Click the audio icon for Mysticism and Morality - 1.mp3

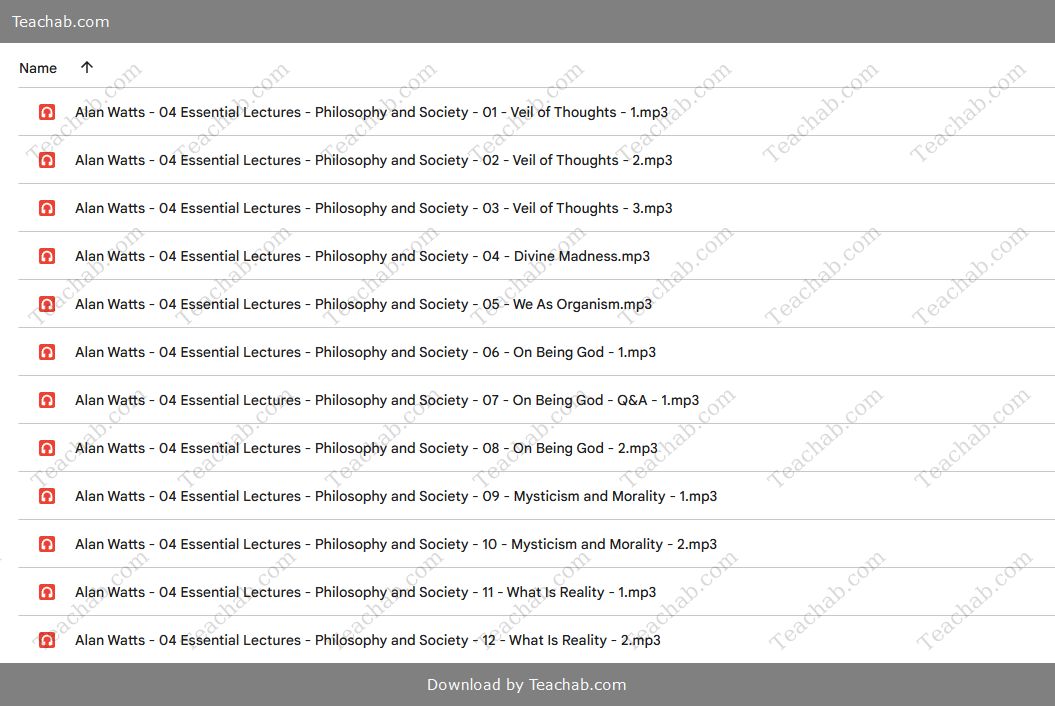click(46, 496)
